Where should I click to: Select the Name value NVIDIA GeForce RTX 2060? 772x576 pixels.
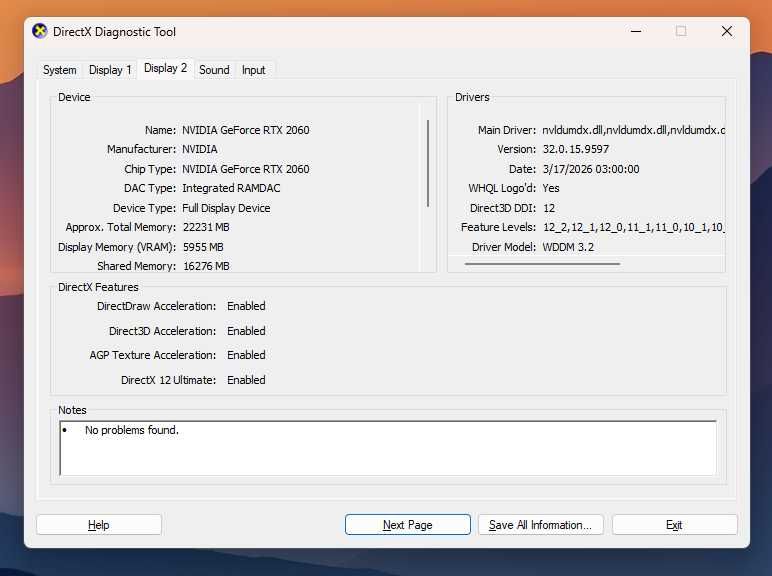pyautogui.click(x=246, y=130)
